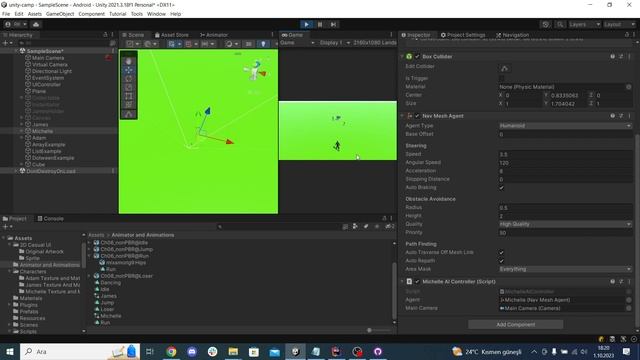Start Play mode with the Play button
The height and width of the screenshot is (360, 640).
click(x=307, y=24)
